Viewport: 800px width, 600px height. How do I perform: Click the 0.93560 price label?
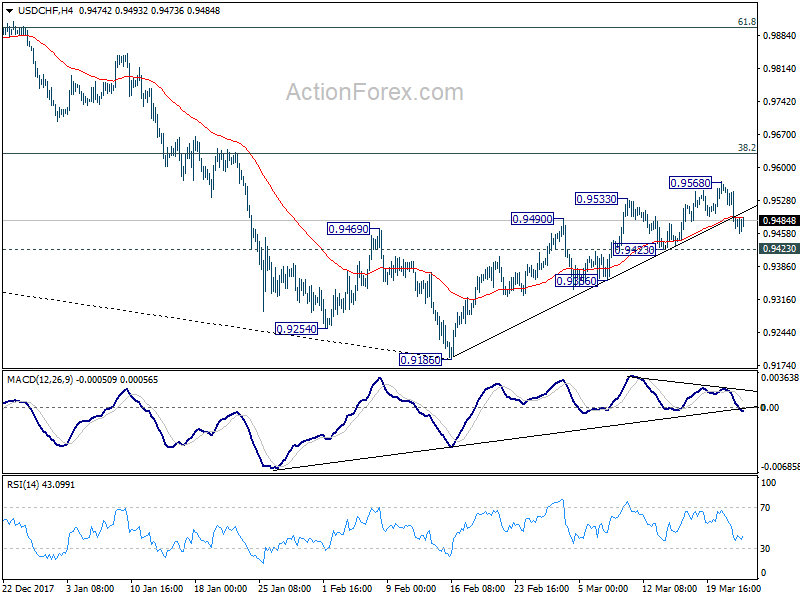click(576, 281)
